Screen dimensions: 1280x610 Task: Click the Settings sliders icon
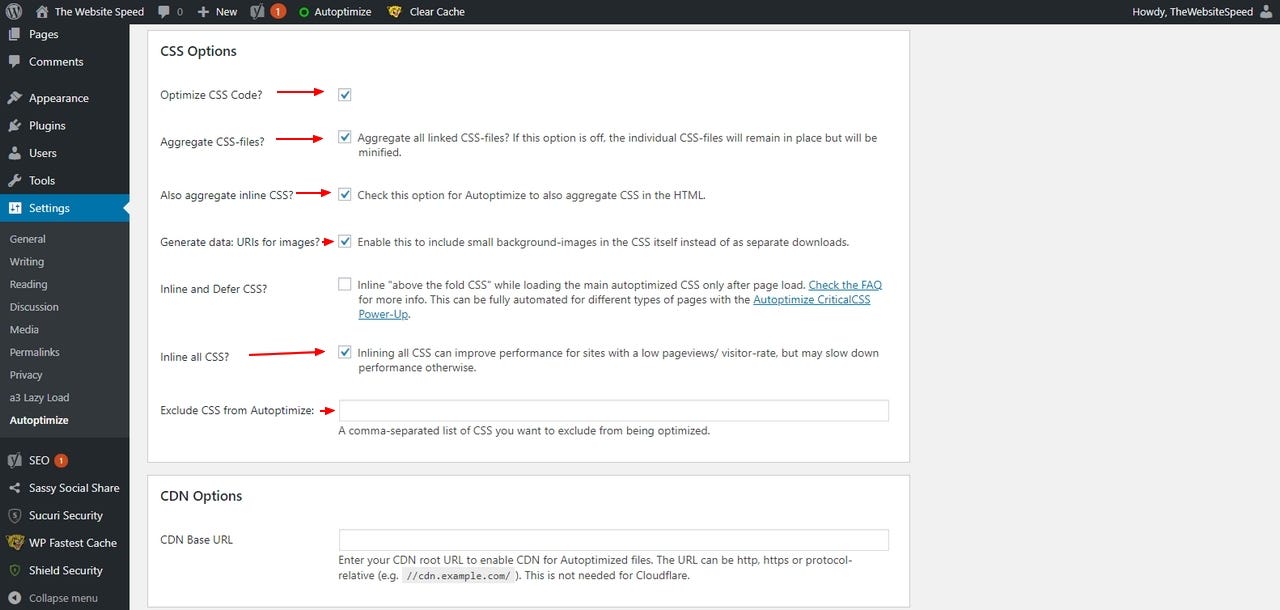(15, 208)
